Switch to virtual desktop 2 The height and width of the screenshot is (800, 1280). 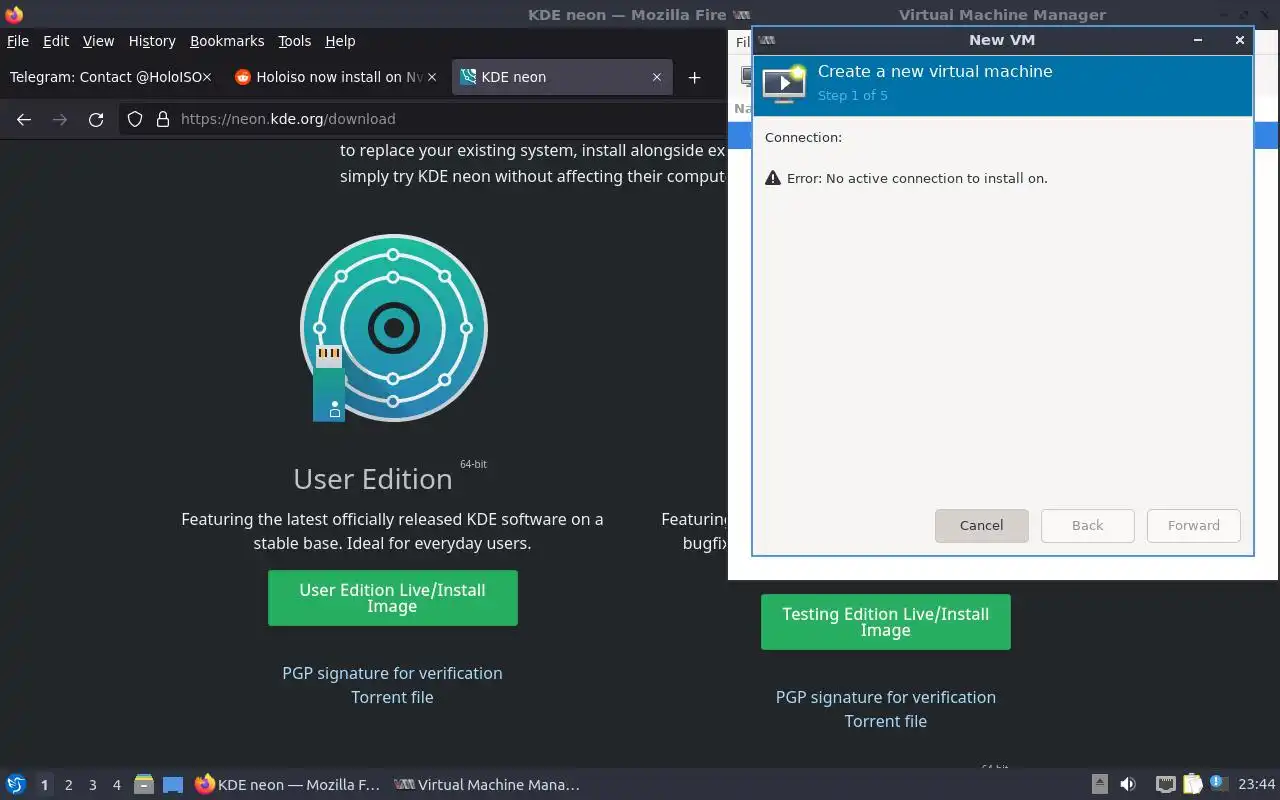[68, 785]
